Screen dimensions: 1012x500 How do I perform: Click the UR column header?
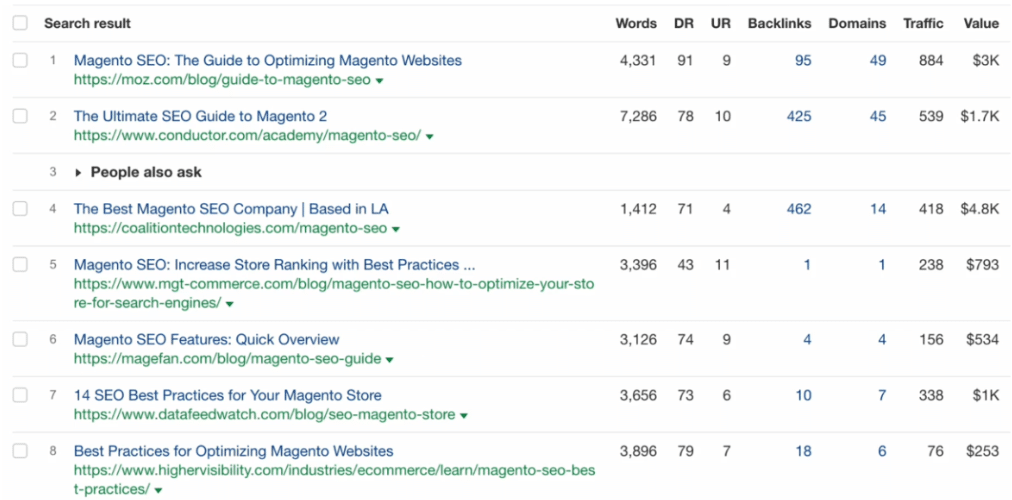(720, 24)
